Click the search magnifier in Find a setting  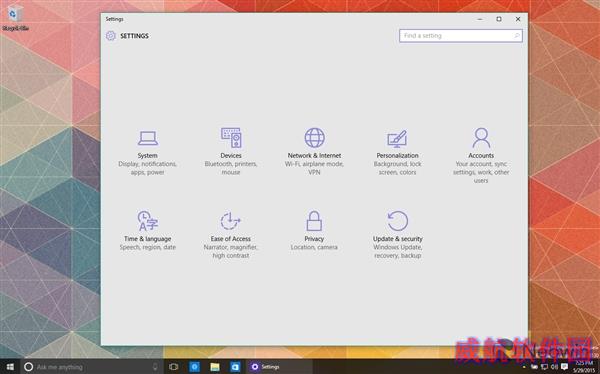(517, 36)
